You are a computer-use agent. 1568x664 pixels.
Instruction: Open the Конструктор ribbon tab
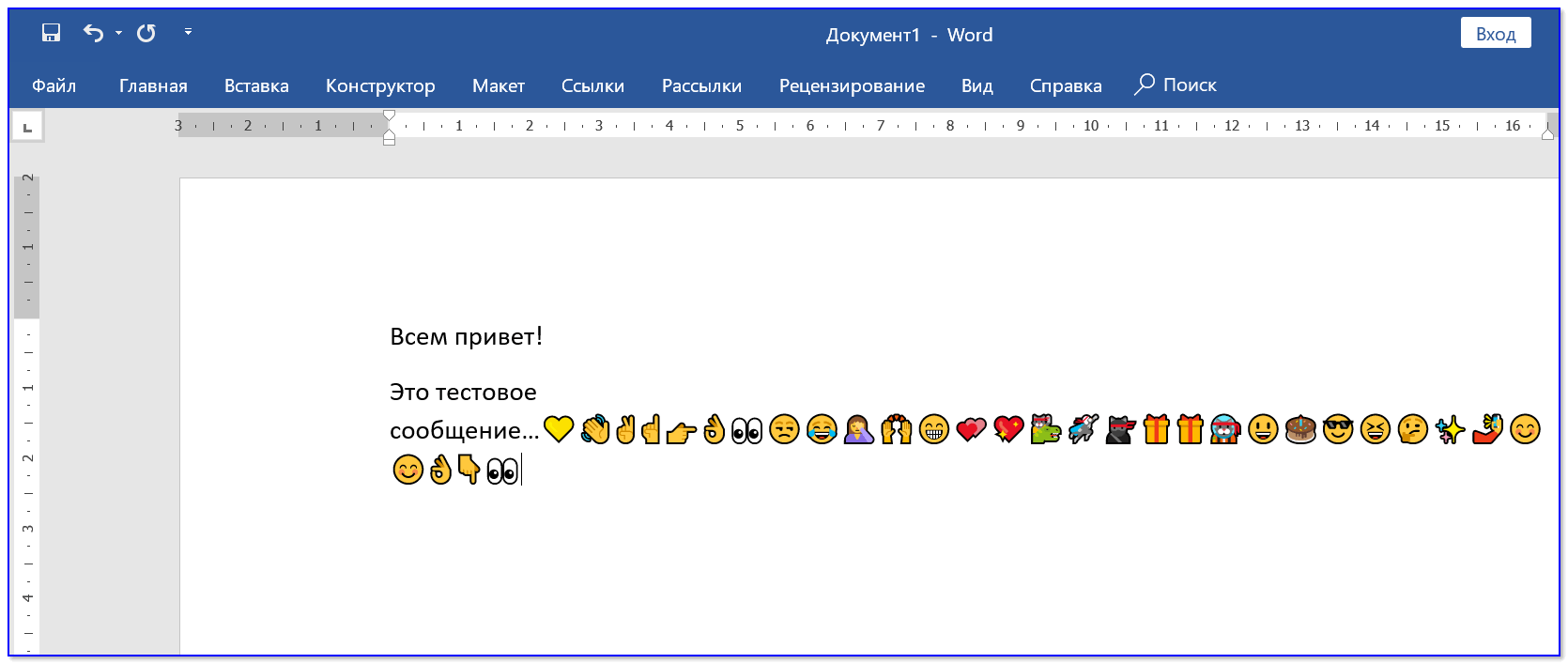coord(380,85)
